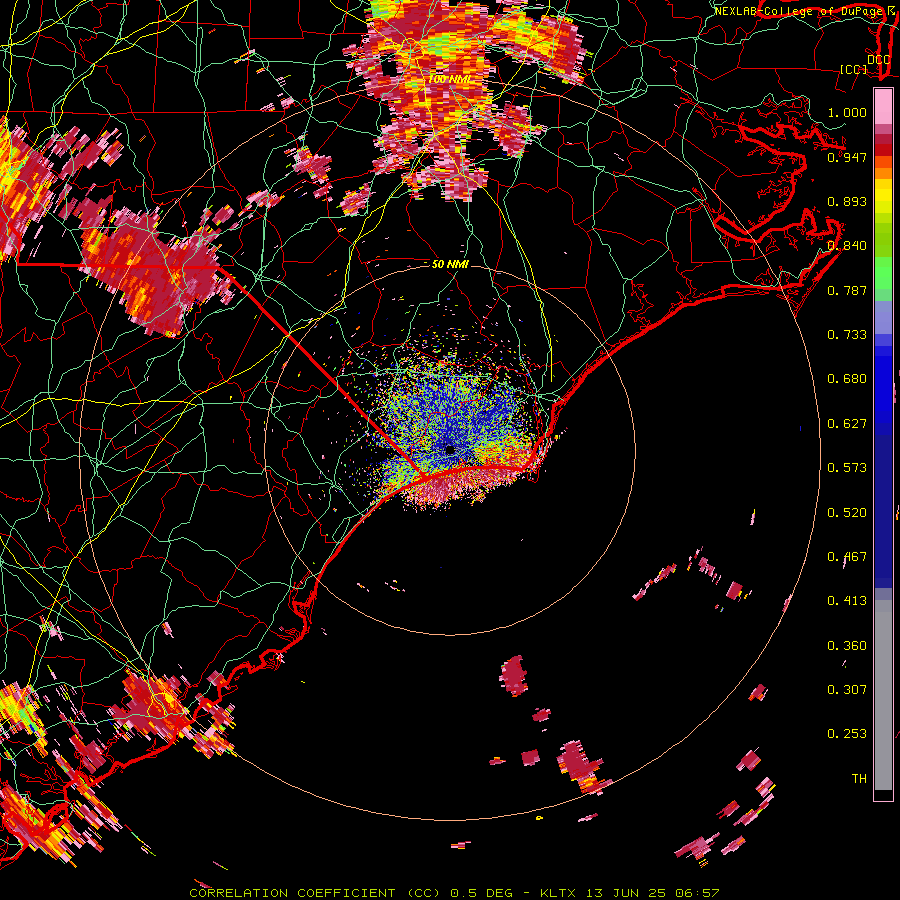Click the 0.627 color scale value

[x=847, y=424]
